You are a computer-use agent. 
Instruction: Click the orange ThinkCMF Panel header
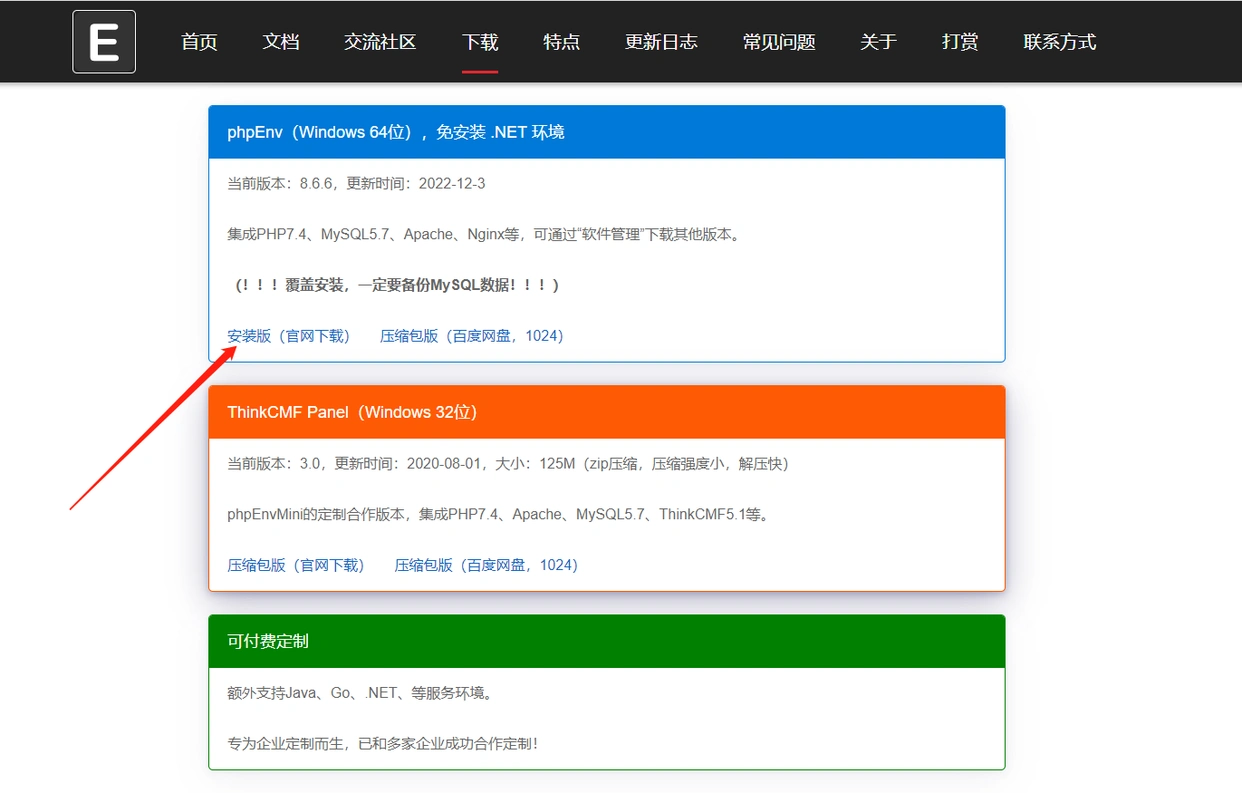606,412
